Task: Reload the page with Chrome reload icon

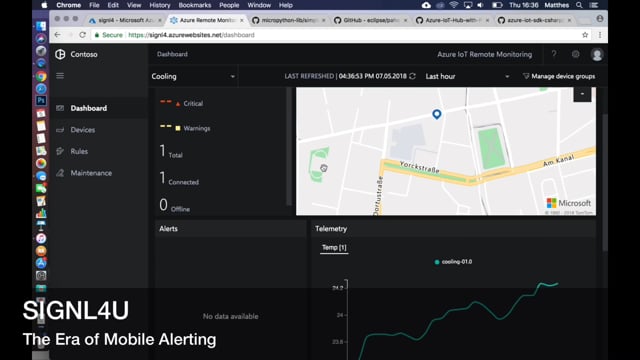Action: point(82,35)
